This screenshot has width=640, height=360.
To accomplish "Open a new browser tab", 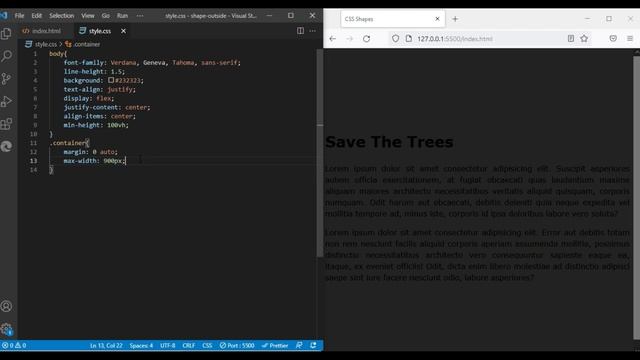I will point(455,19).
